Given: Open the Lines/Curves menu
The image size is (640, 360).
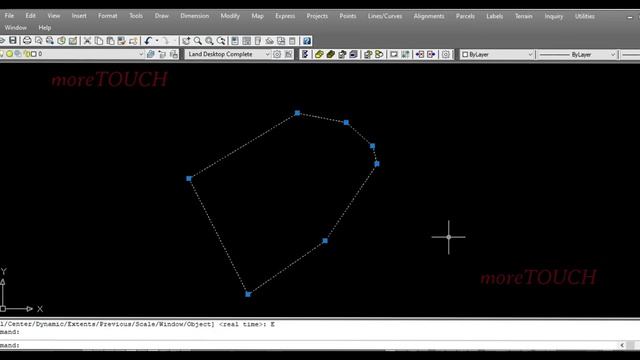Looking at the screenshot, I should tap(385, 16).
